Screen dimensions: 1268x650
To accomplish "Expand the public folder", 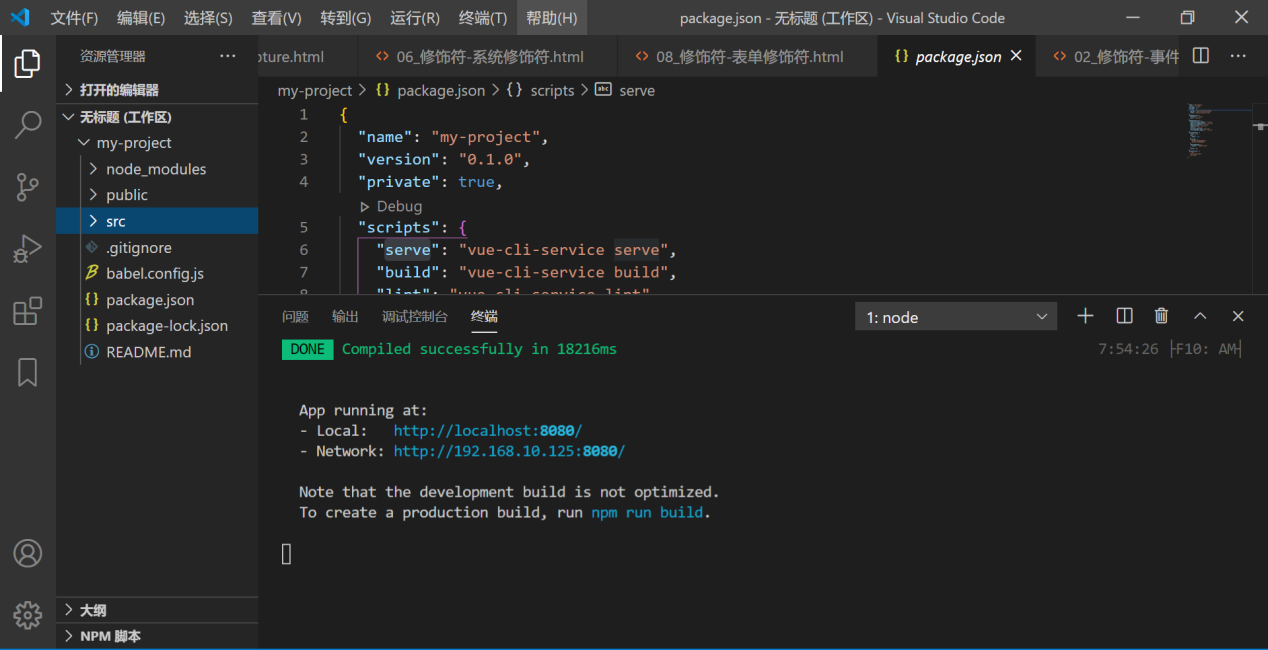I will pos(157,195).
